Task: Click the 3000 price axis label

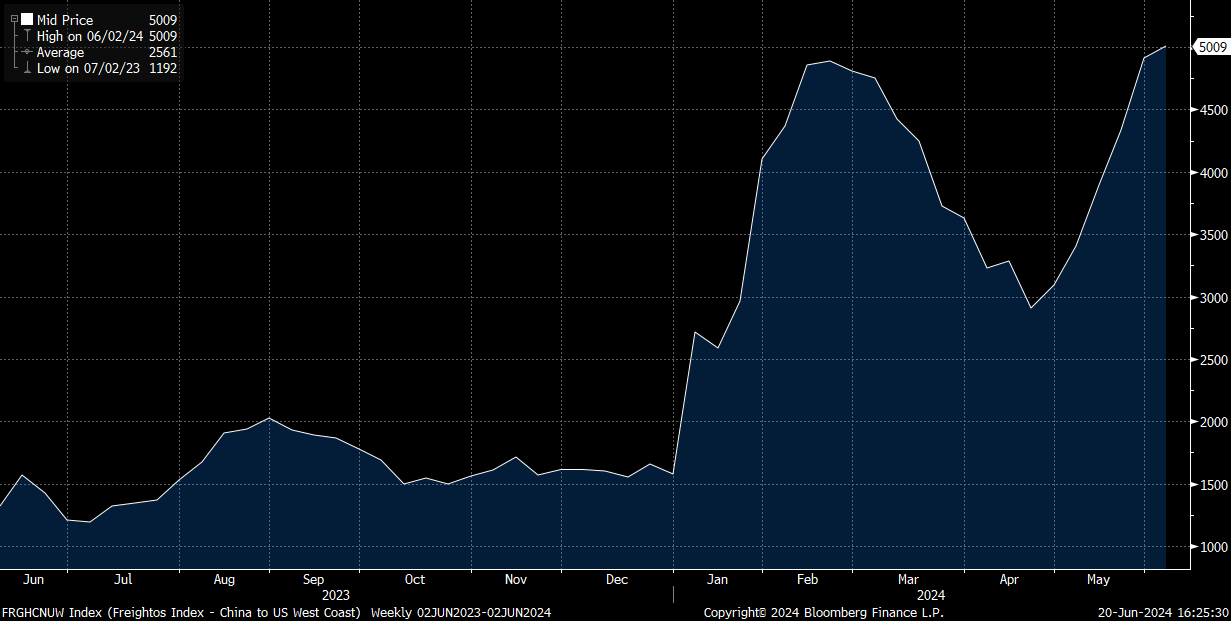Action: 1213,298
